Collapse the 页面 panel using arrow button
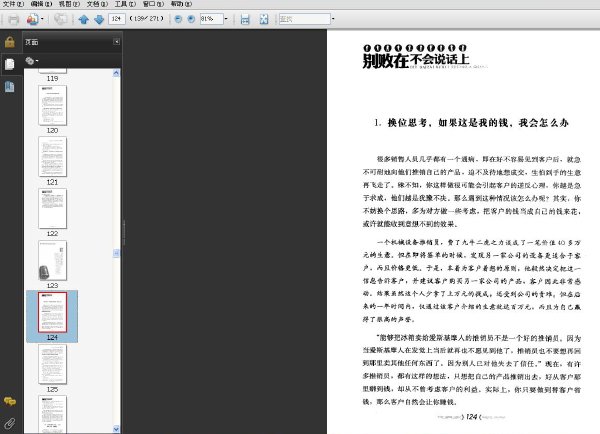600x434 pixels. 116,42
